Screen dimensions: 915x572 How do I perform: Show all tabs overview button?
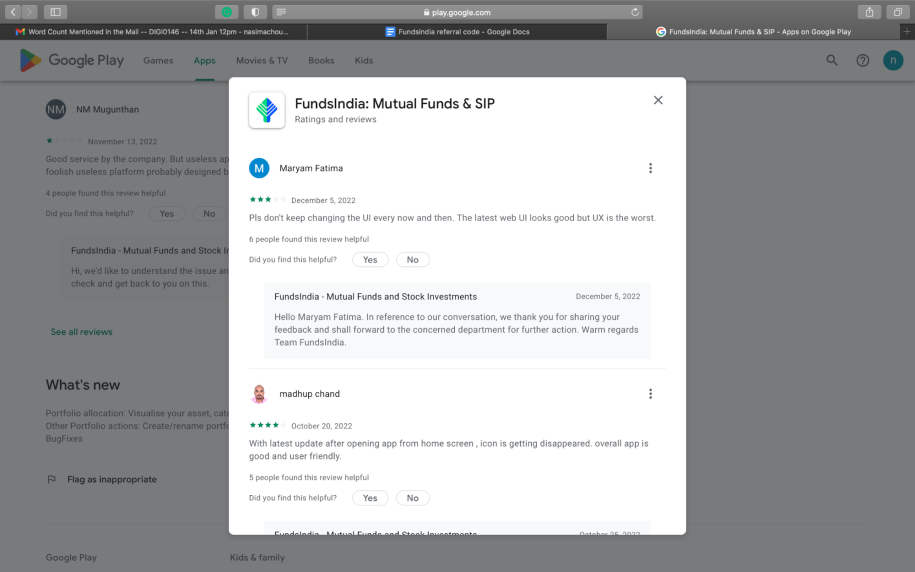pos(897,12)
